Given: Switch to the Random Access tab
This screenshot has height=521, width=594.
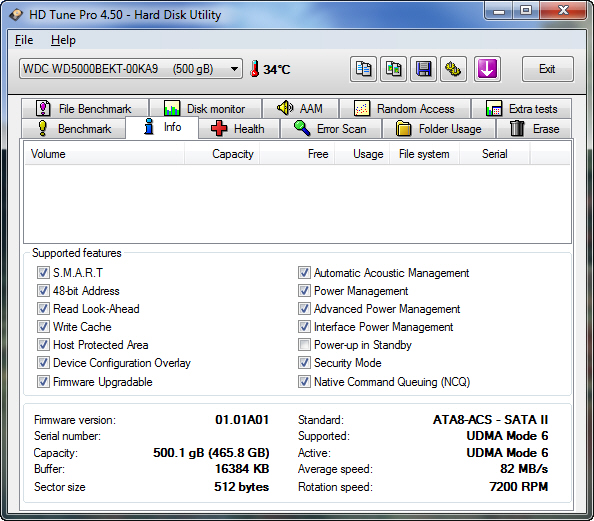Looking at the screenshot, I should (x=405, y=109).
